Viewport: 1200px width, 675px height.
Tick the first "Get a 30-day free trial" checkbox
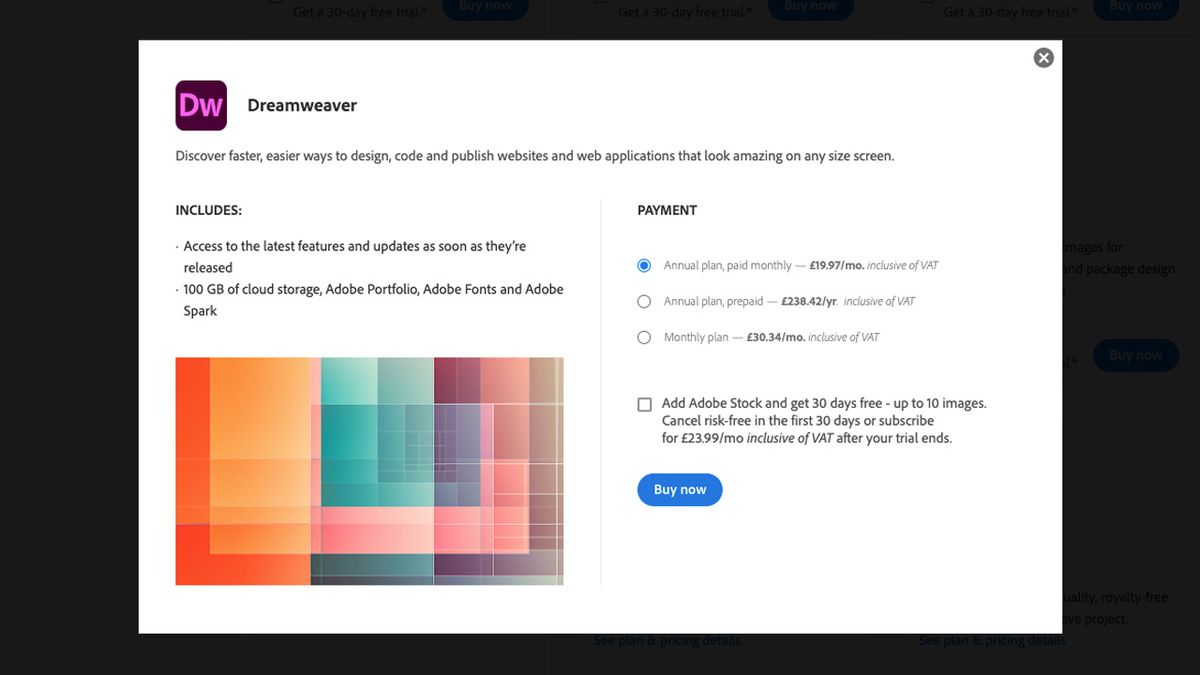click(x=275, y=3)
